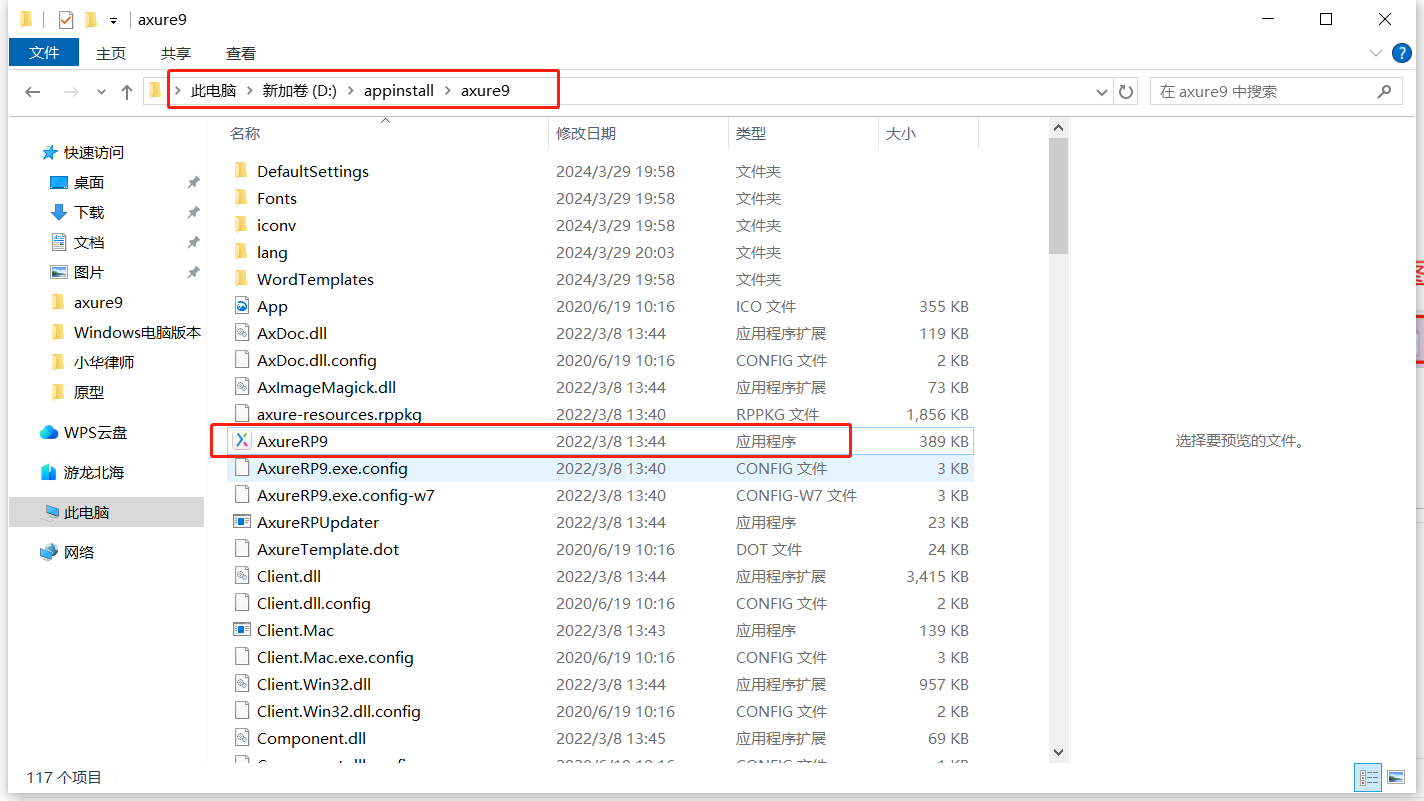The width and height of the screenshot is (1424, 801).
Task: Open the Quick Access Toolbar customize dropdown
Action: coord(113,20)
